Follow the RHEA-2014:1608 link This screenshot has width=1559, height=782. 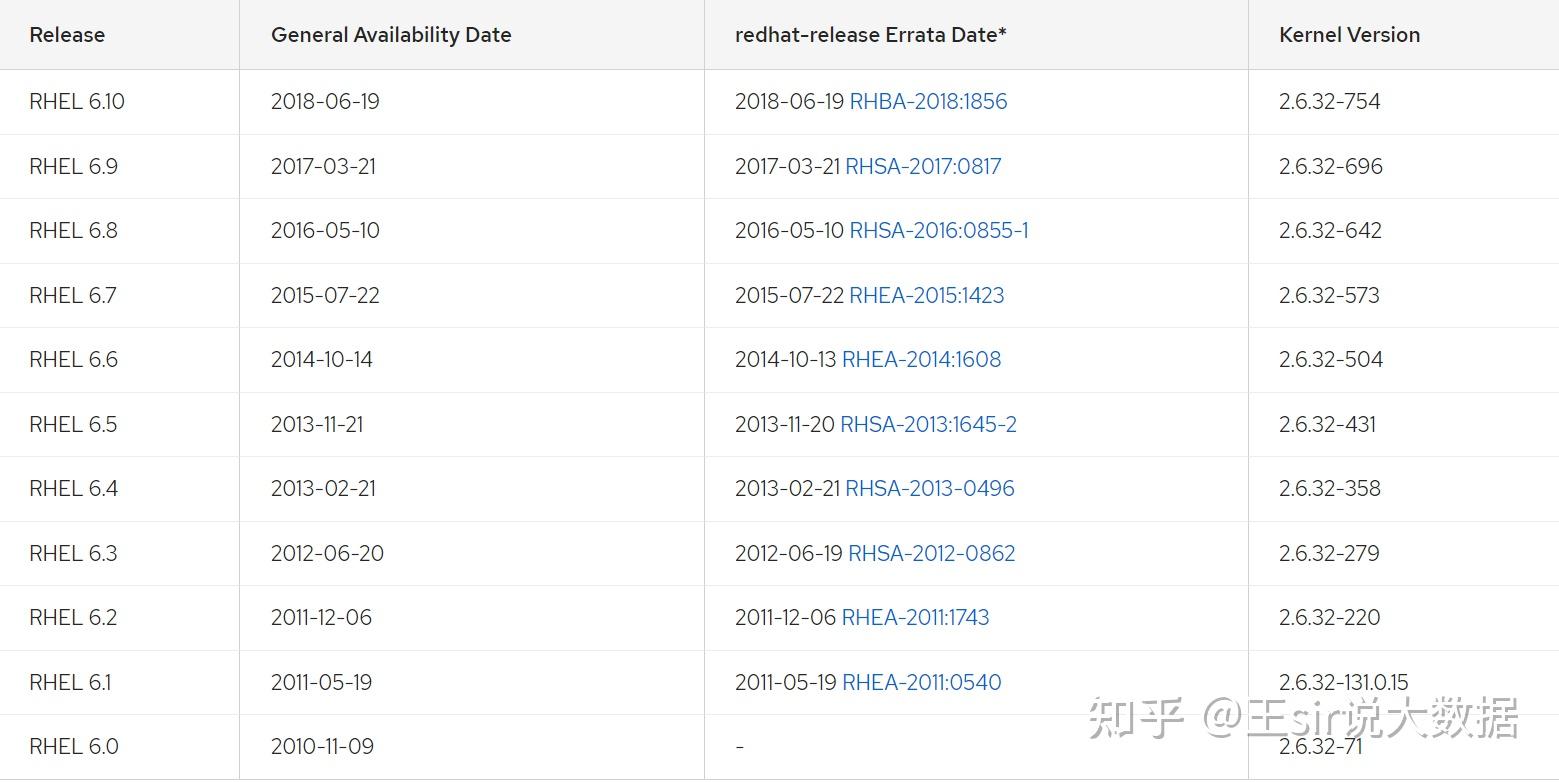921,359
